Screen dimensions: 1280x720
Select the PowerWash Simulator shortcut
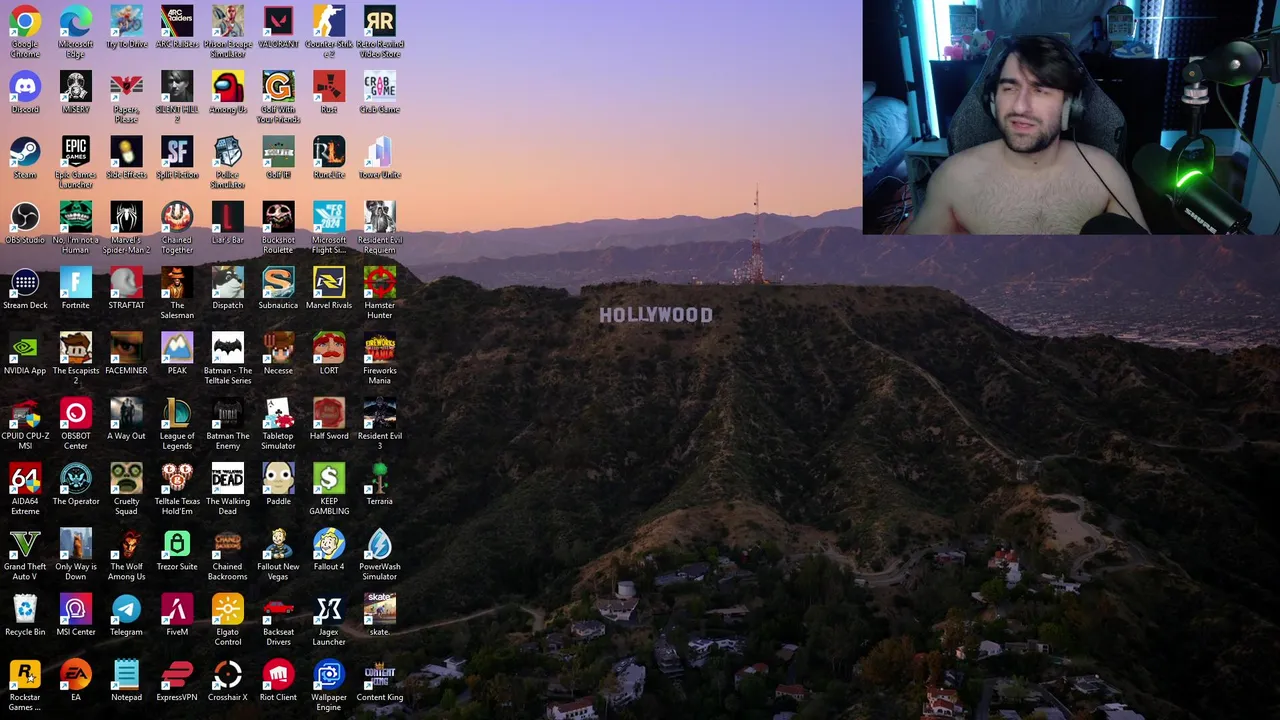380,544
